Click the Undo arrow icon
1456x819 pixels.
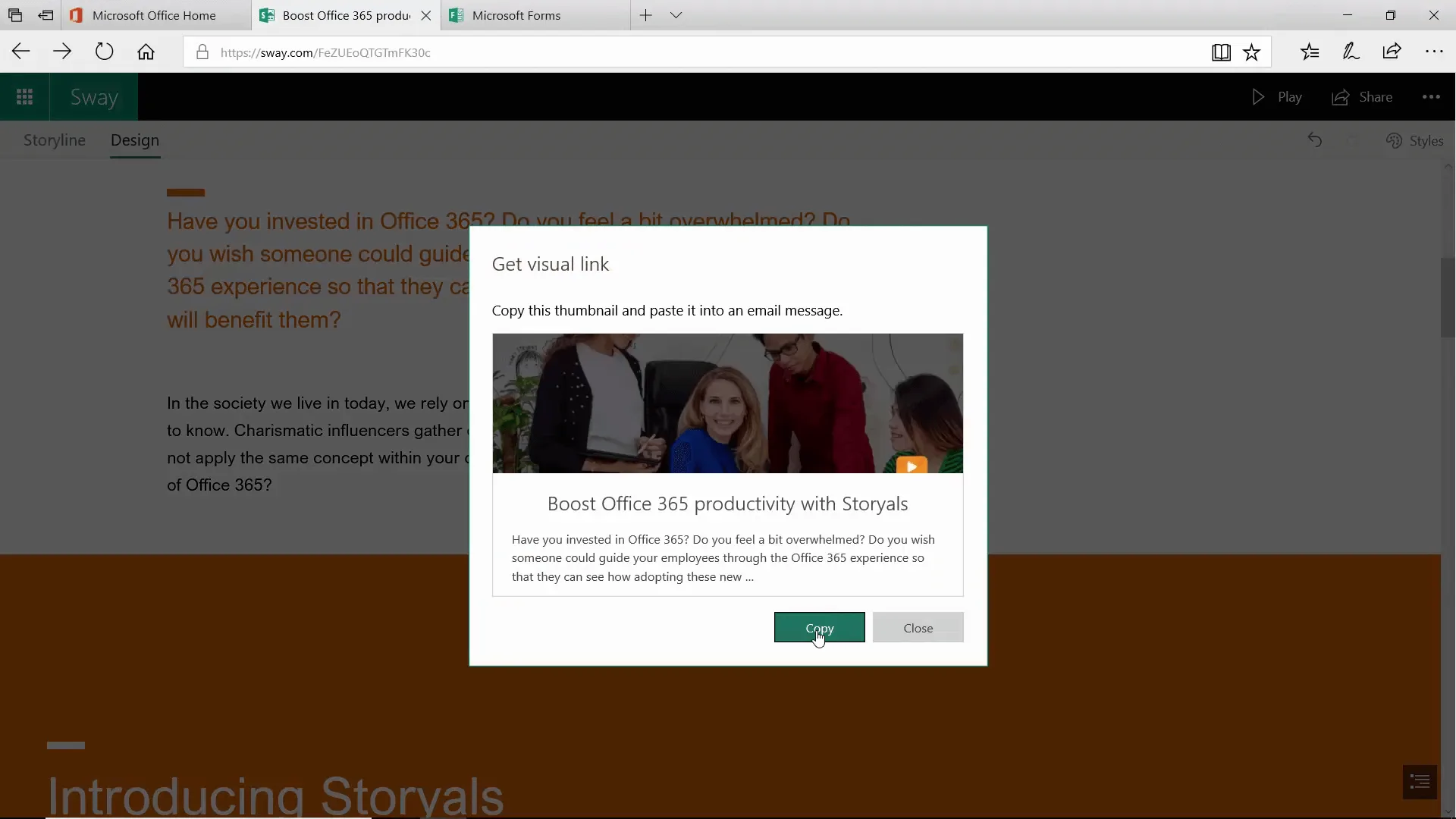[x=1314, y=140]
